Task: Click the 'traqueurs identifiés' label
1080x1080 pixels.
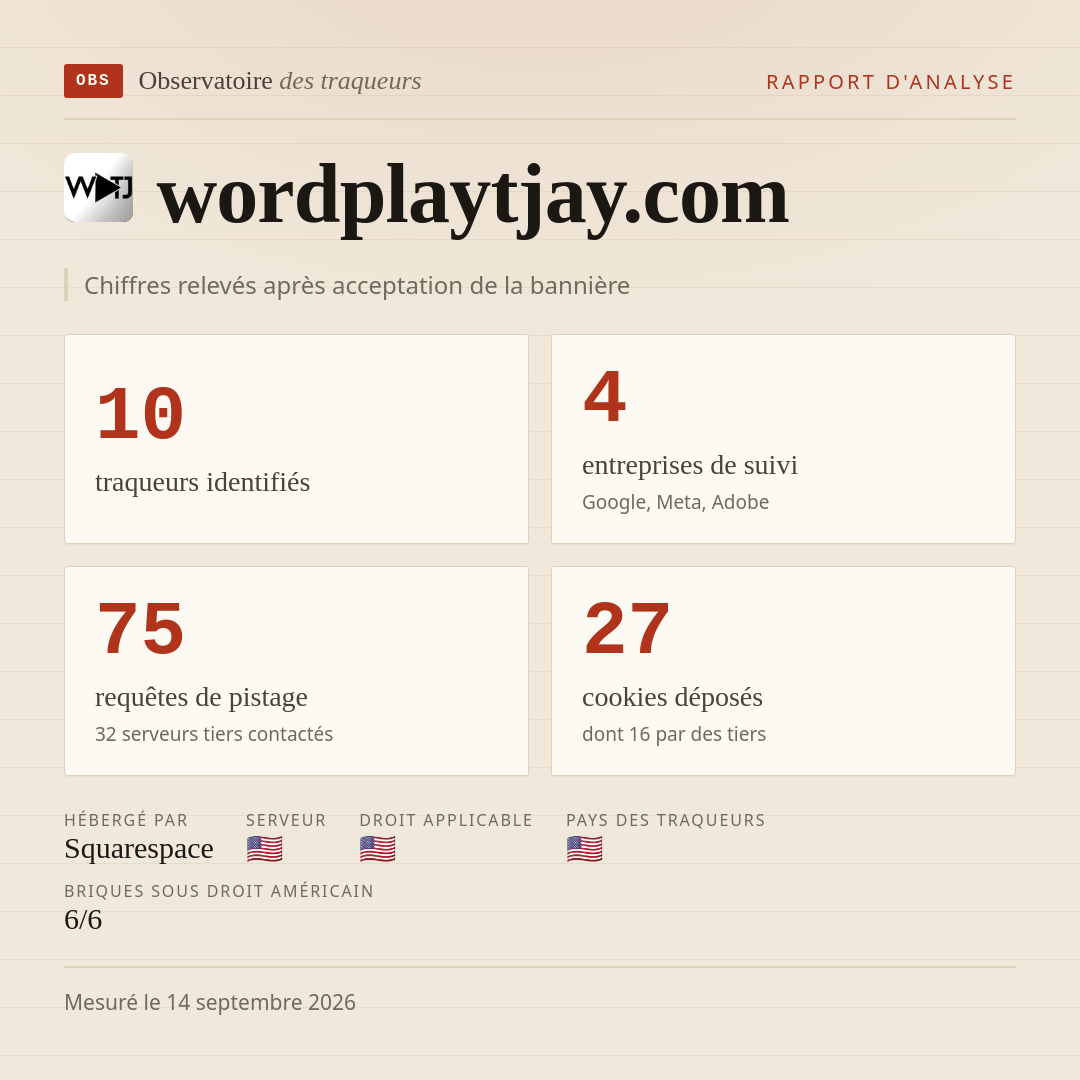Action: [202, 482]
